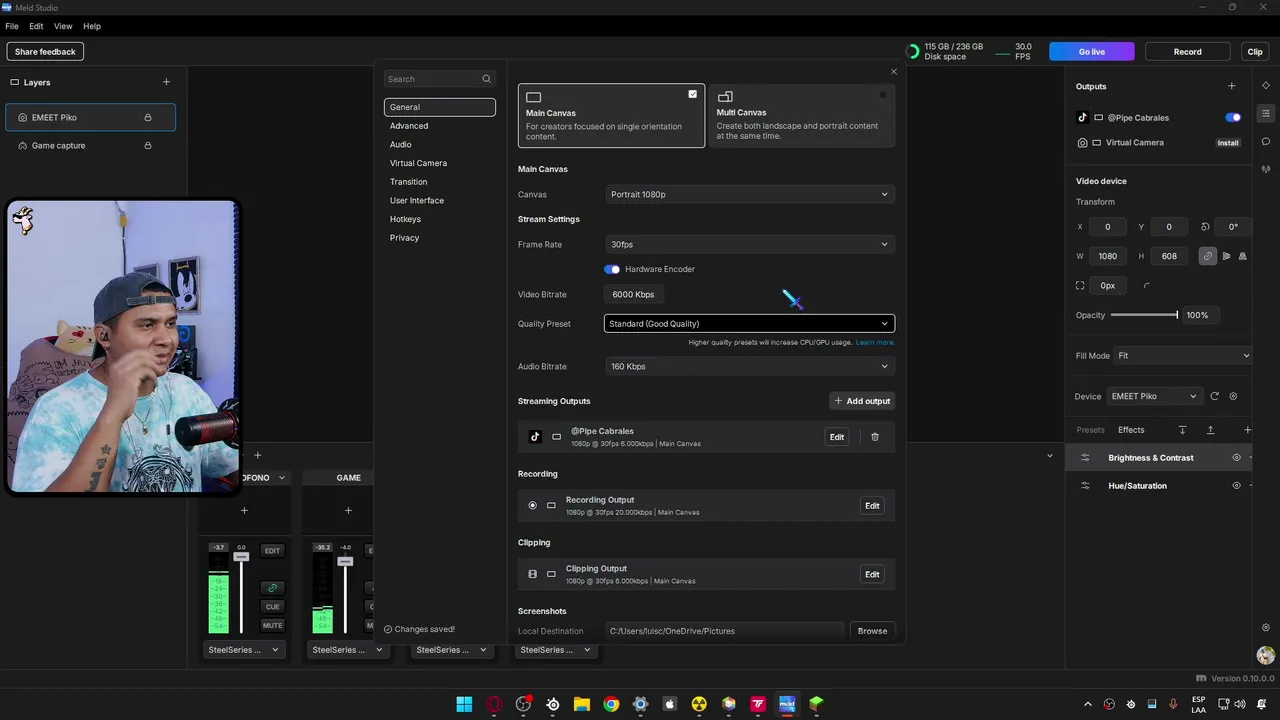Open the broadcast signal sidebar icon
Image resolution: width=1280 pixels, height=720 pixels.
pyautogui.click(x=1266, y=169)
